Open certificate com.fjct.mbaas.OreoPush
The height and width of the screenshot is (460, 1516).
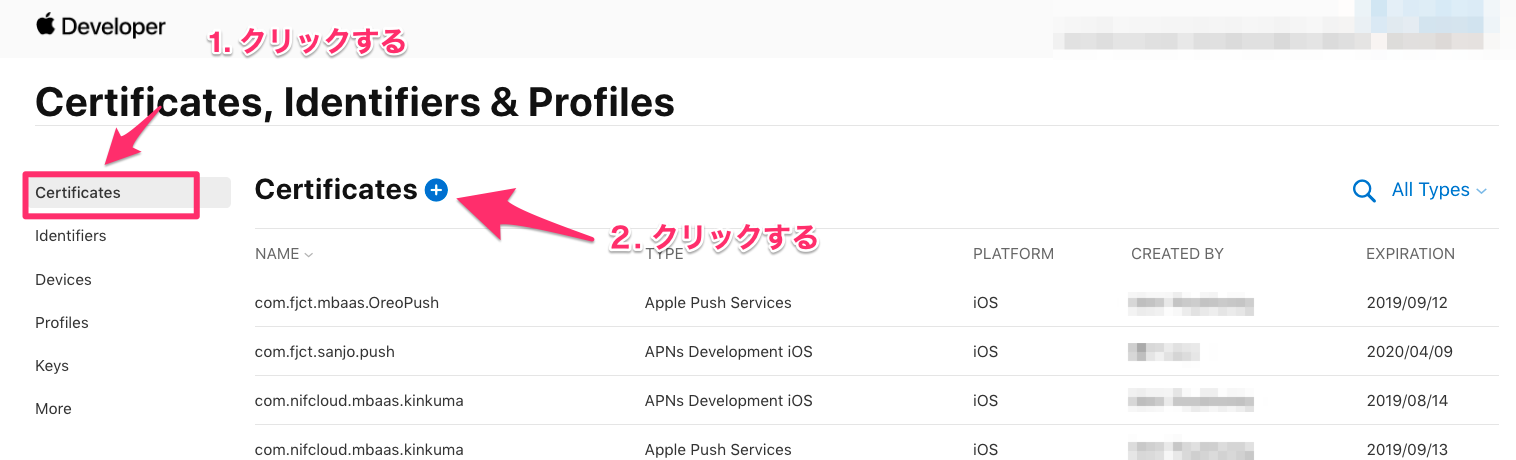[x=347, y=303]
